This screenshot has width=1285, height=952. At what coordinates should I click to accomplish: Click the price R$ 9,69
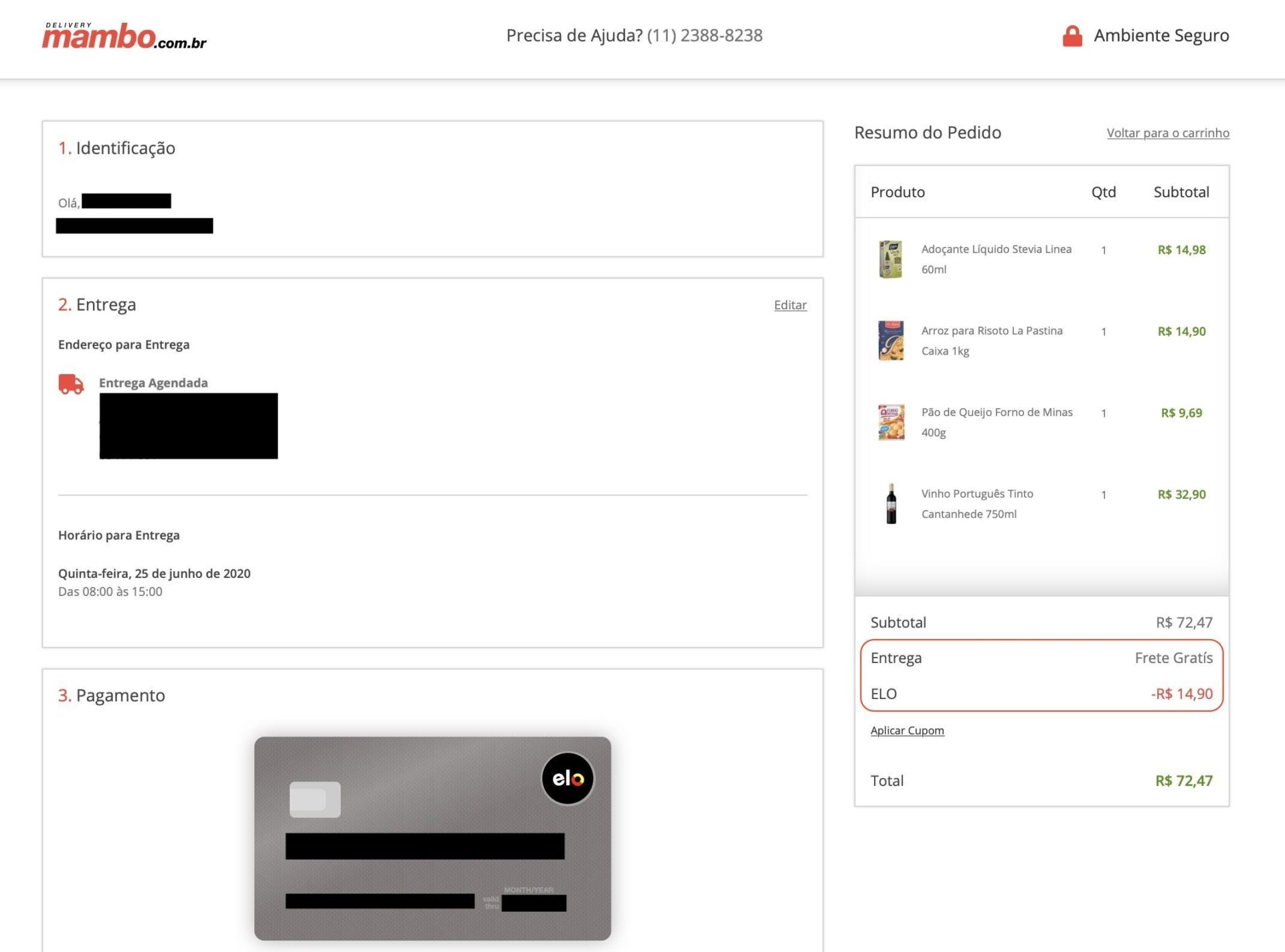click(1181, 413)
